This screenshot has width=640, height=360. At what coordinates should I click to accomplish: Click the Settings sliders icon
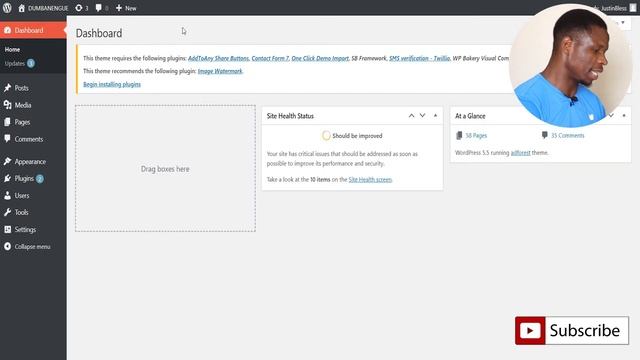pos(7,229)
